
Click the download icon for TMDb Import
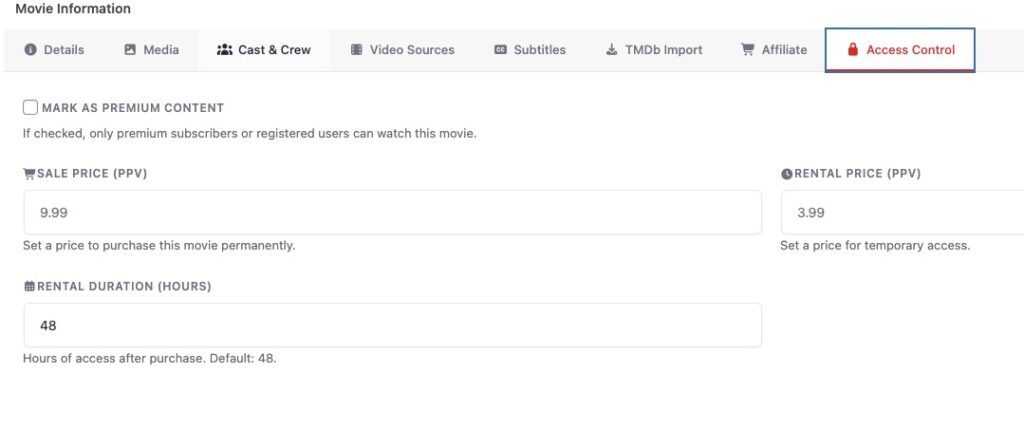612,50
